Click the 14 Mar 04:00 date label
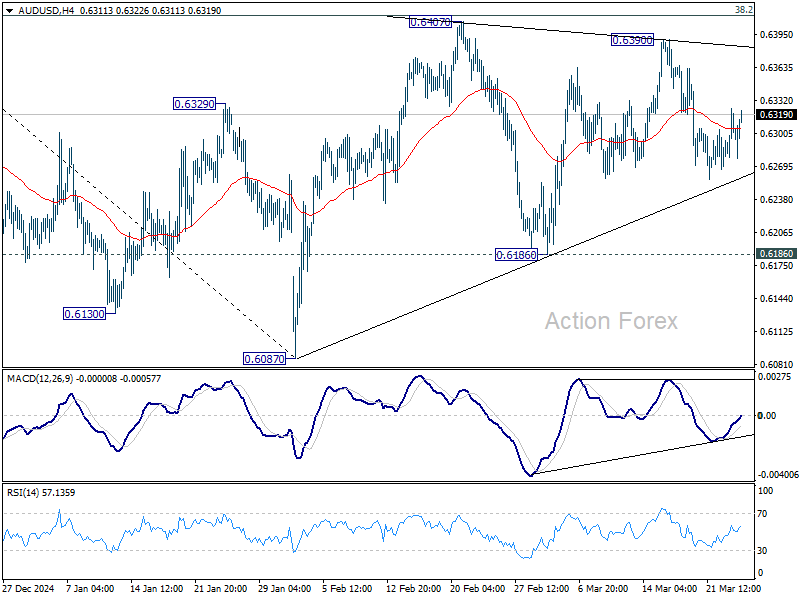 (669, 589)
